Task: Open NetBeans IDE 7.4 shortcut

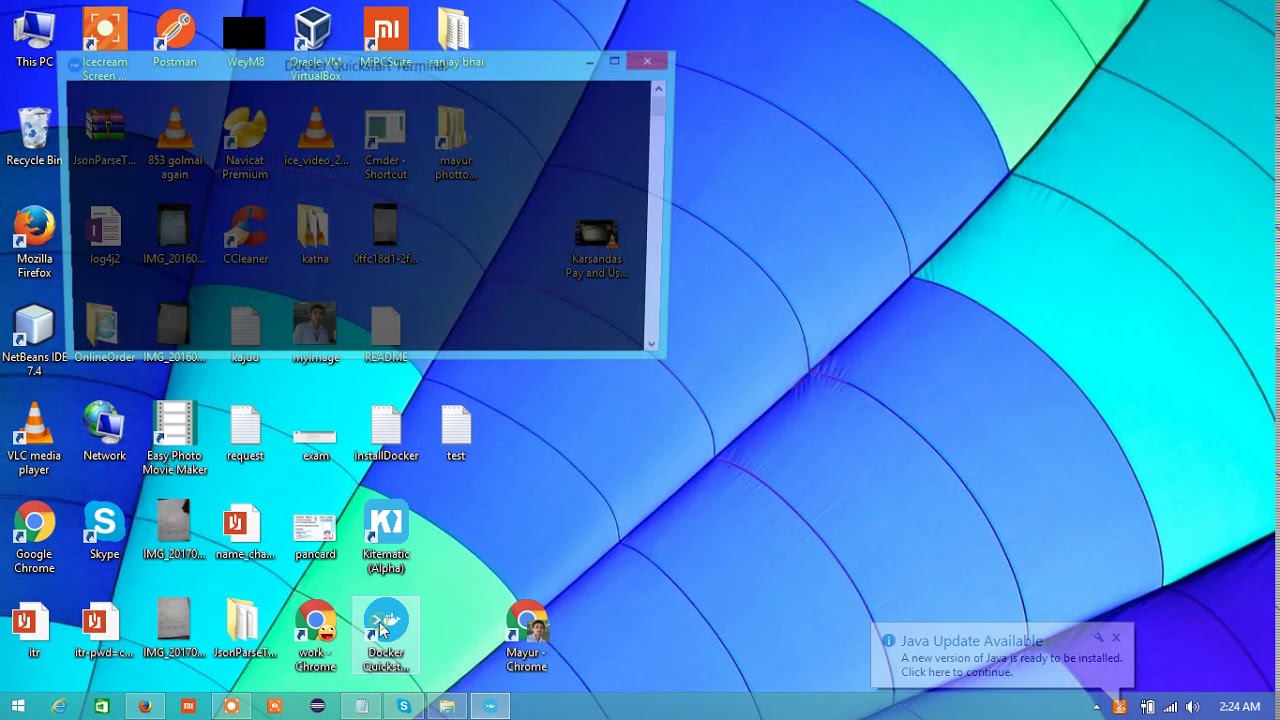Action: [x=34, y=340]
